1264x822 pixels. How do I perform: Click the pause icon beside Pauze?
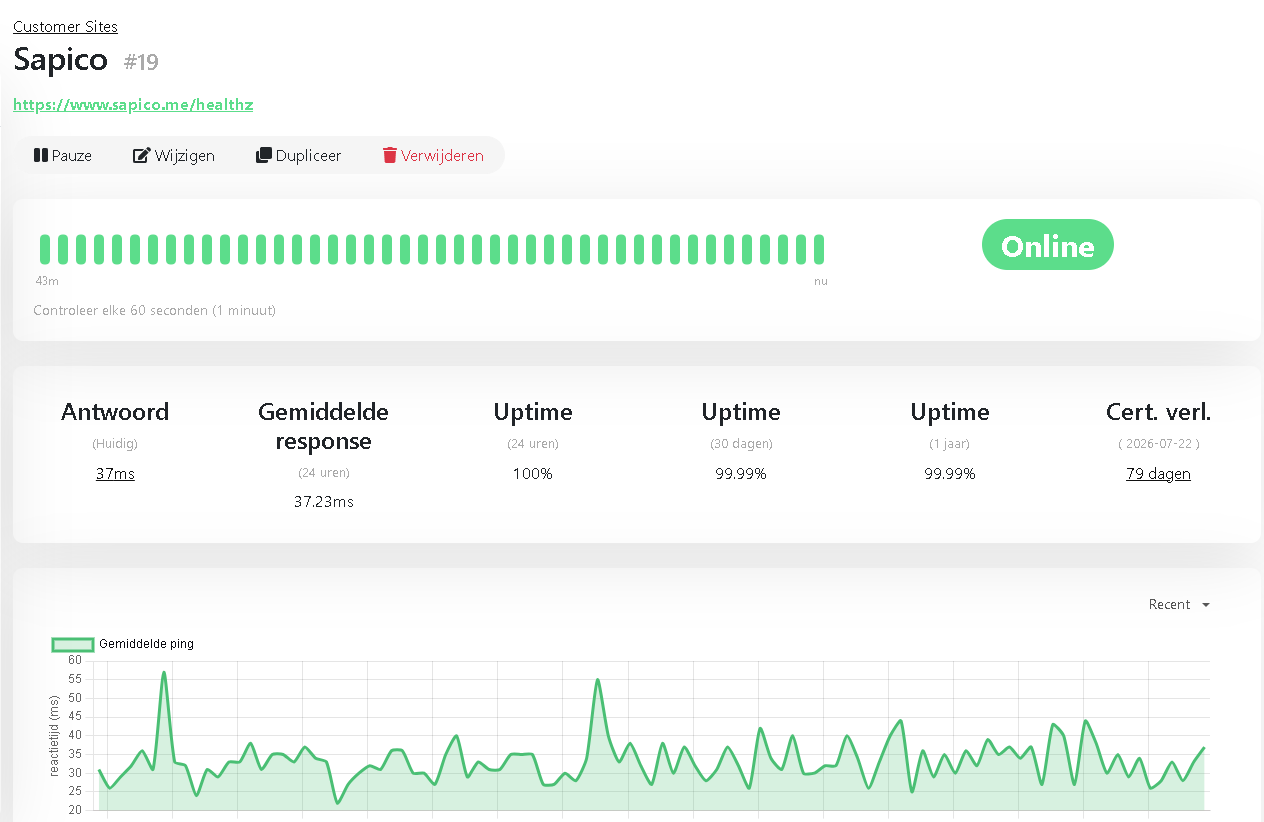(41, 155)
